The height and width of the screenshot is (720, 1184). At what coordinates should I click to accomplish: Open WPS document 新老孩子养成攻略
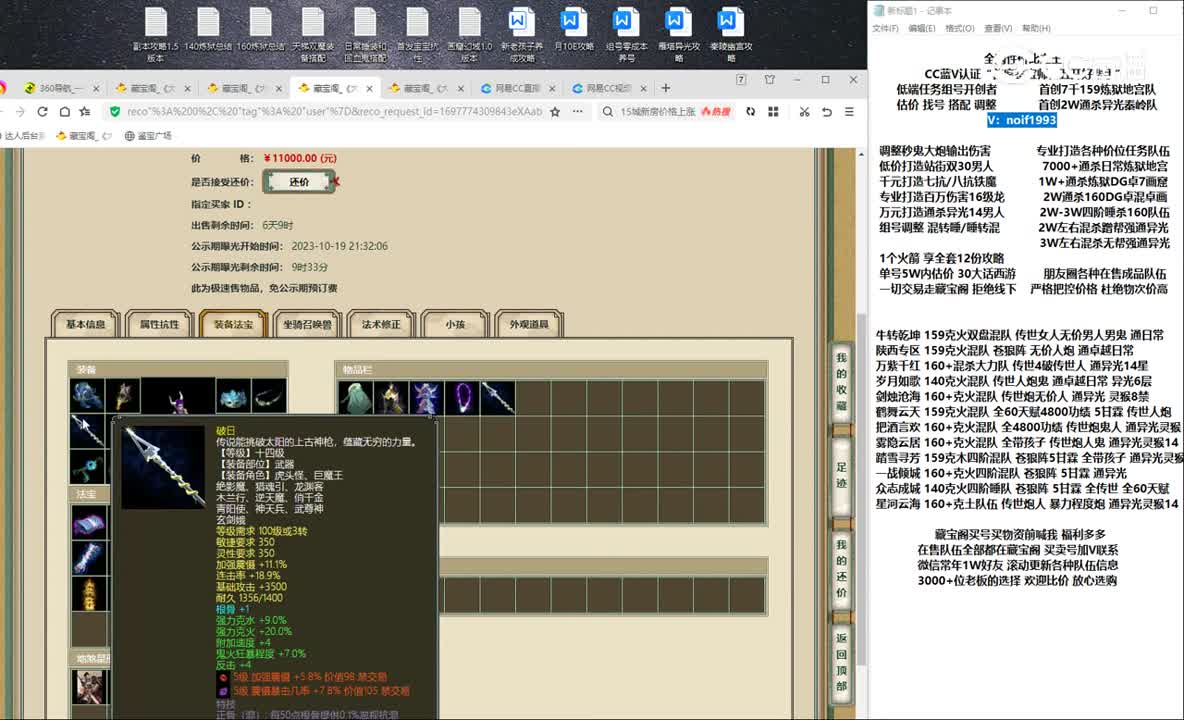tap(521, 35)
